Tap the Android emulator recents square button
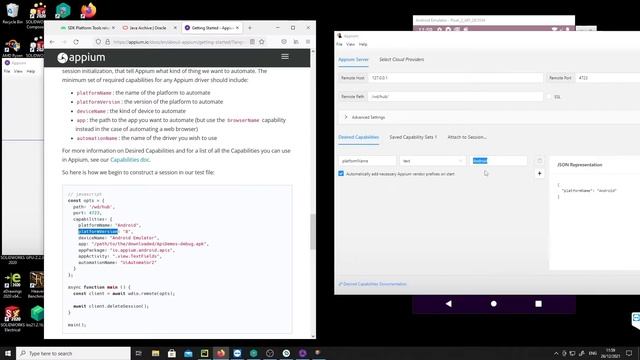 click(538, 304)
